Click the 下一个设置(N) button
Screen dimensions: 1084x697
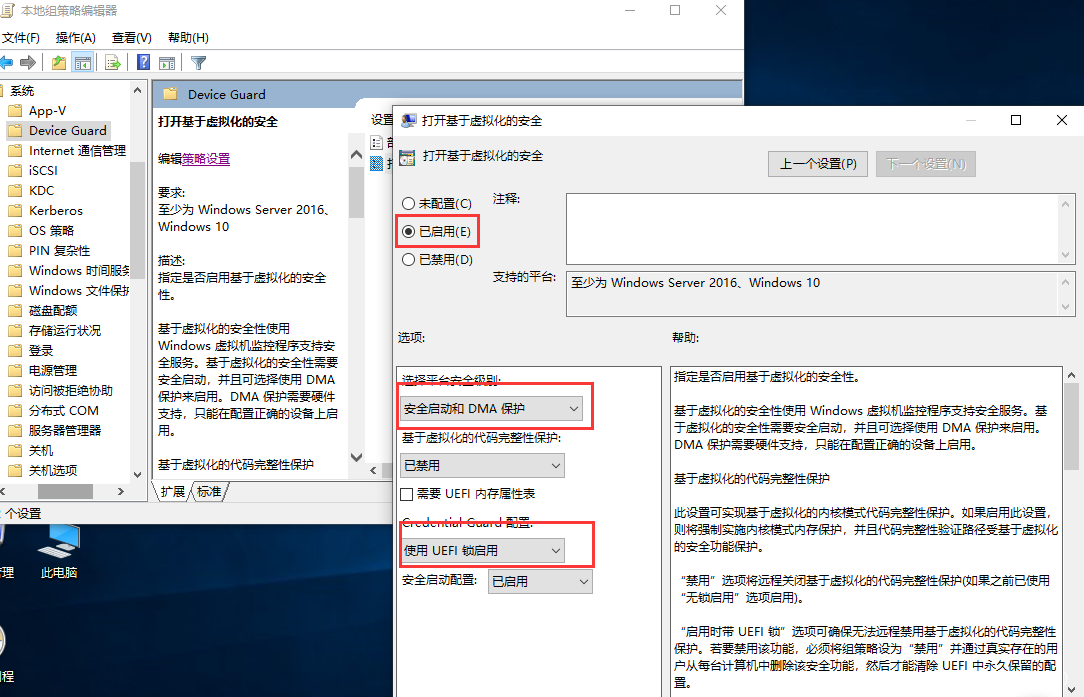tap(926, 164)
